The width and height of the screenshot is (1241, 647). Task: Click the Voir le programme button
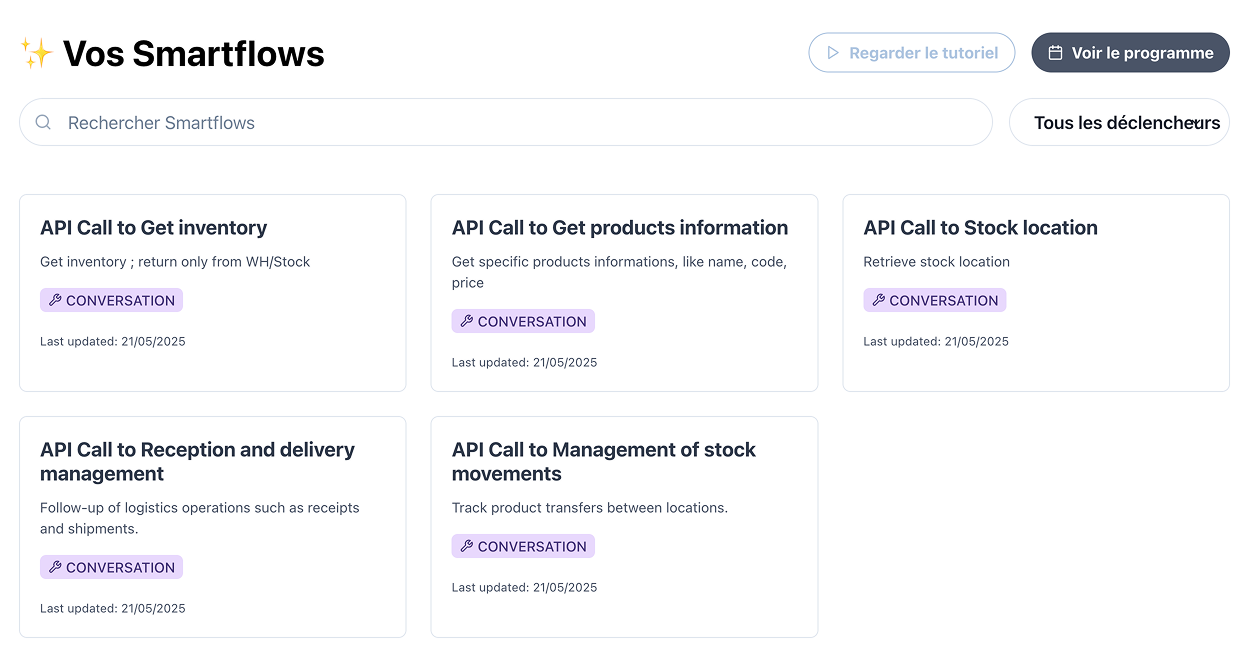point(1130,52)
